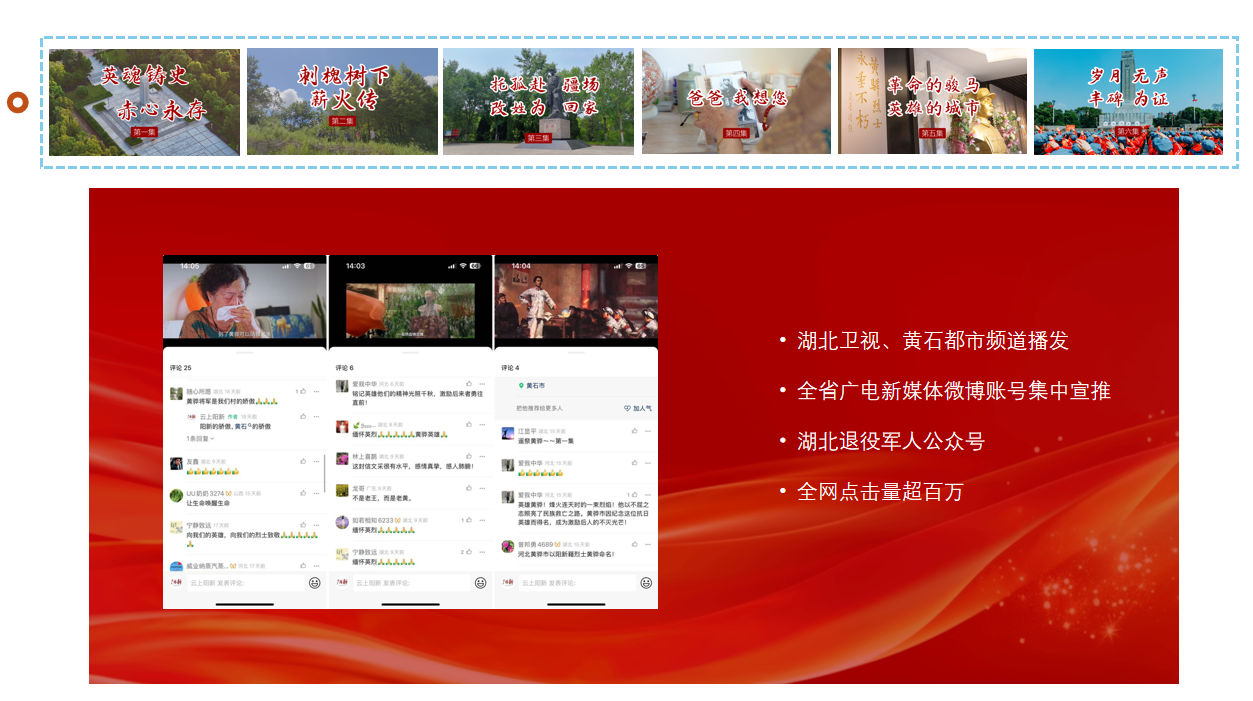
Task: Select the 第三集 statue thumbnail
Action: click(x=538, y=102)
